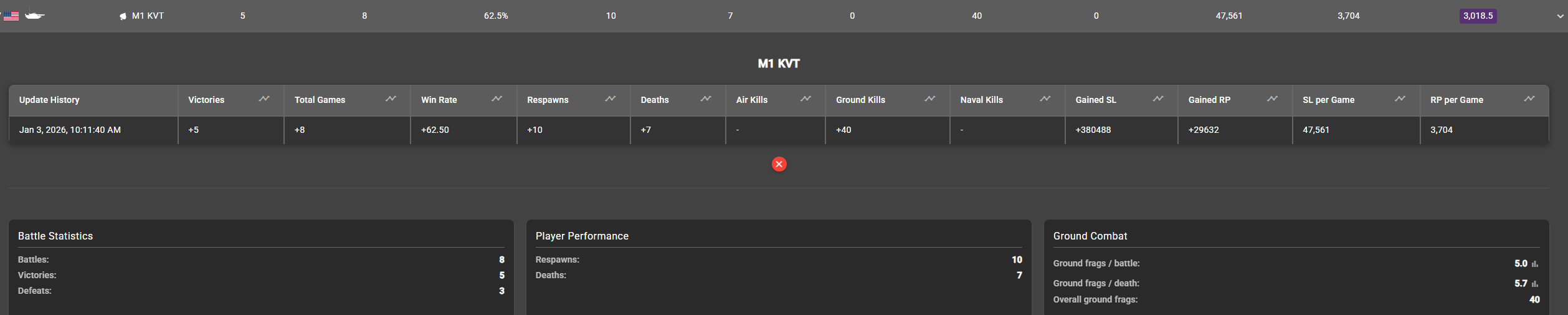Click bar chart icon beside Ground frags / battle

click(1535, 264)
